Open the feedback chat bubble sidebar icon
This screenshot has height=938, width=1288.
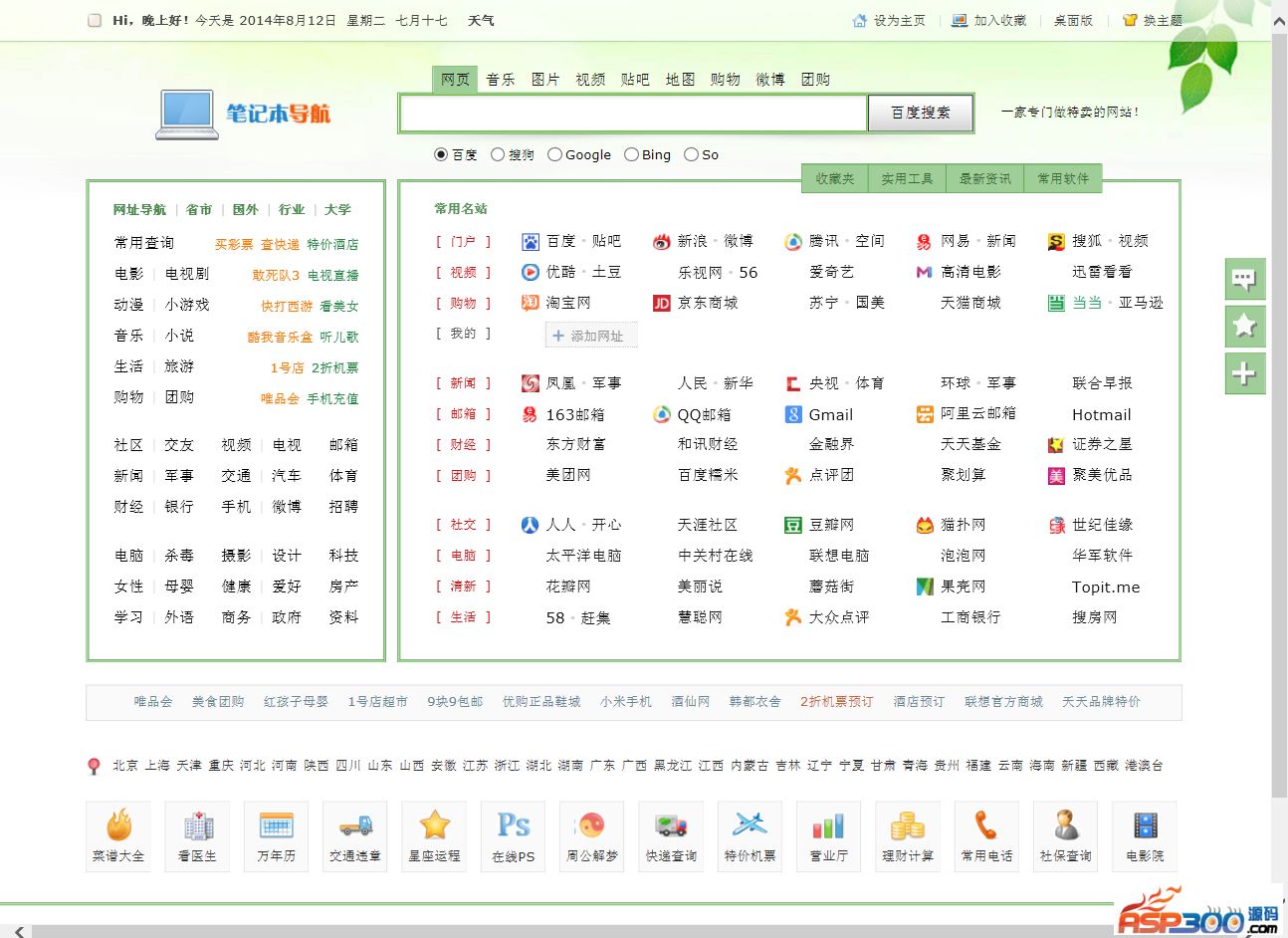tap(1244, 280)
